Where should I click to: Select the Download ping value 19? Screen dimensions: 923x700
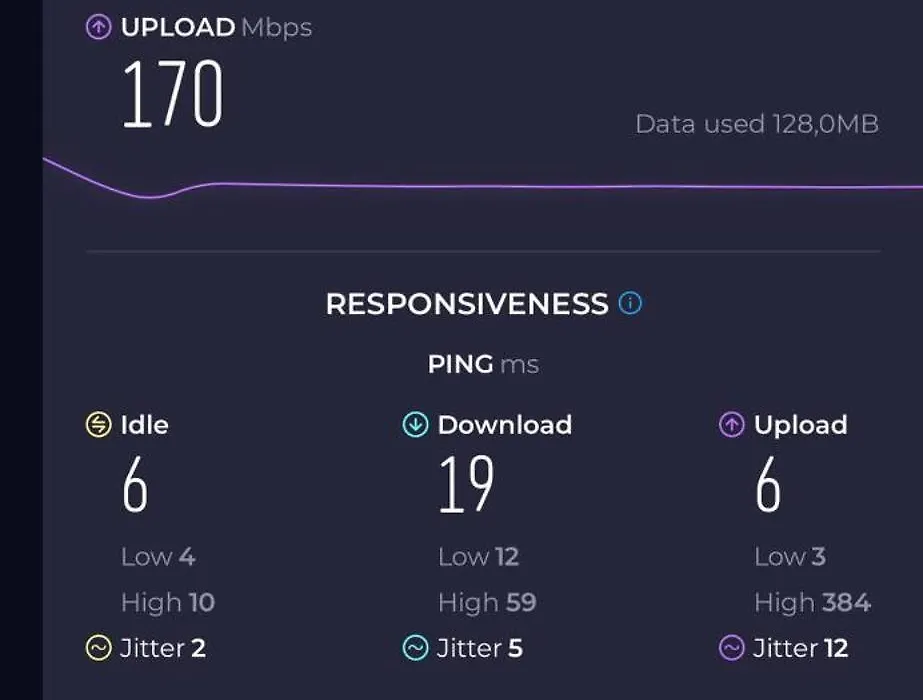(x=466, y=485)
